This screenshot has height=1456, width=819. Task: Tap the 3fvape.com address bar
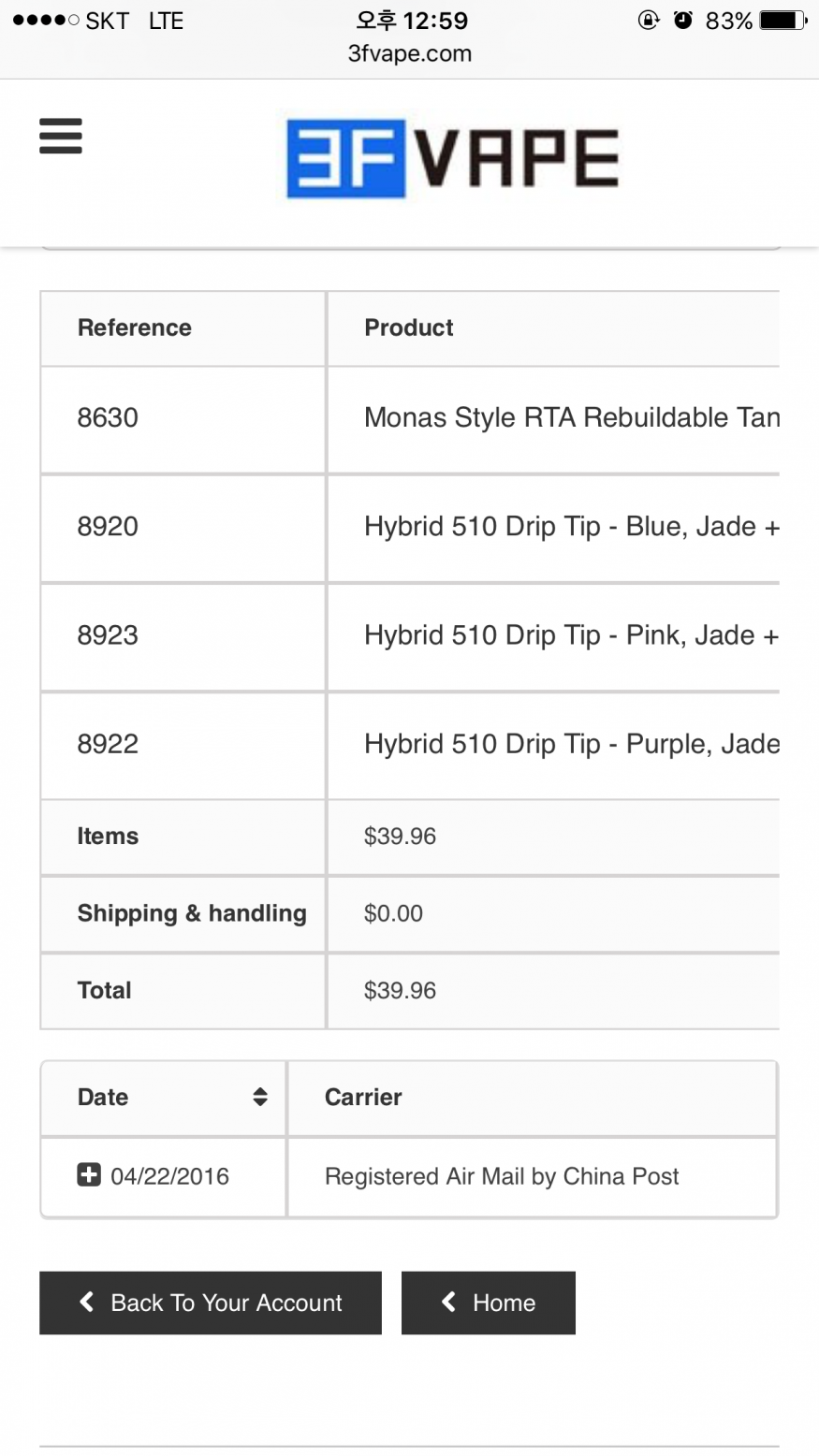point(410,53)
